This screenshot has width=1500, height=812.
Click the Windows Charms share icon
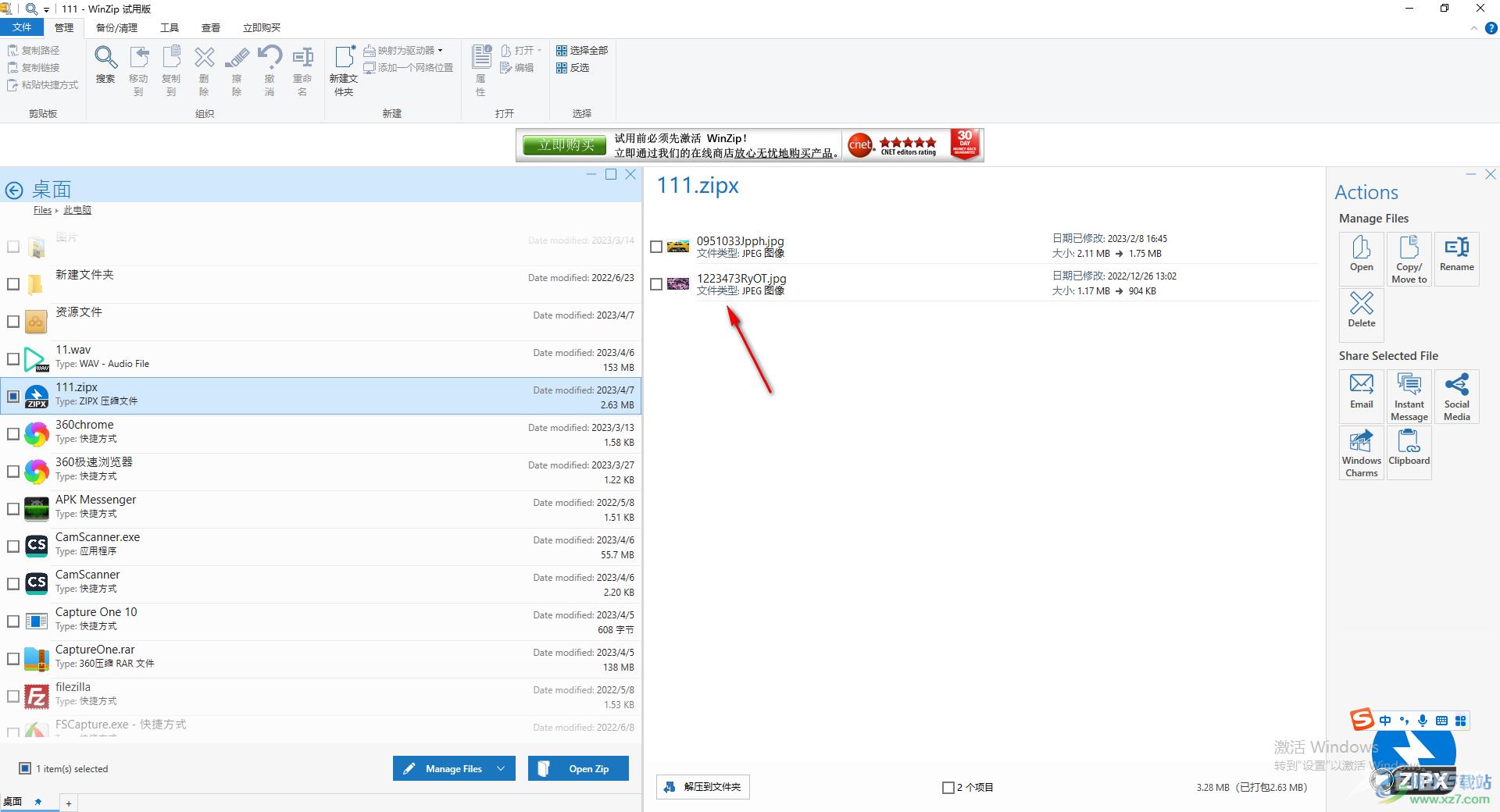tap(1362, 453)
